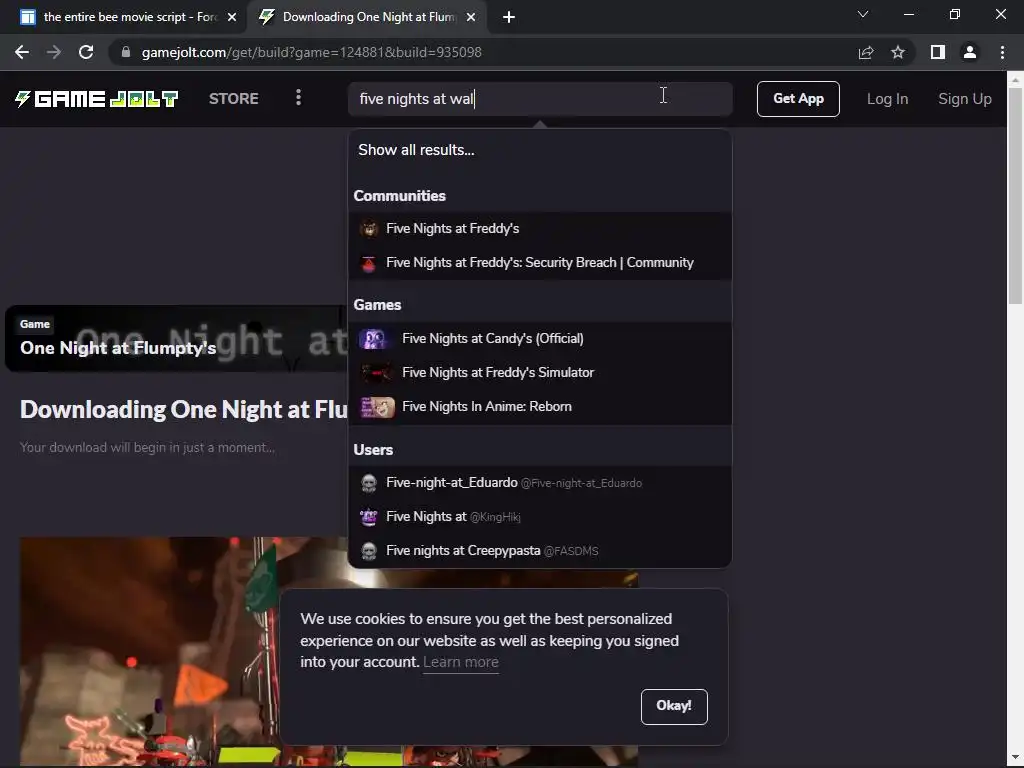Screen dimensions: 1024x768
Task: Click the Log In link
Action: (x=887, y=99)
